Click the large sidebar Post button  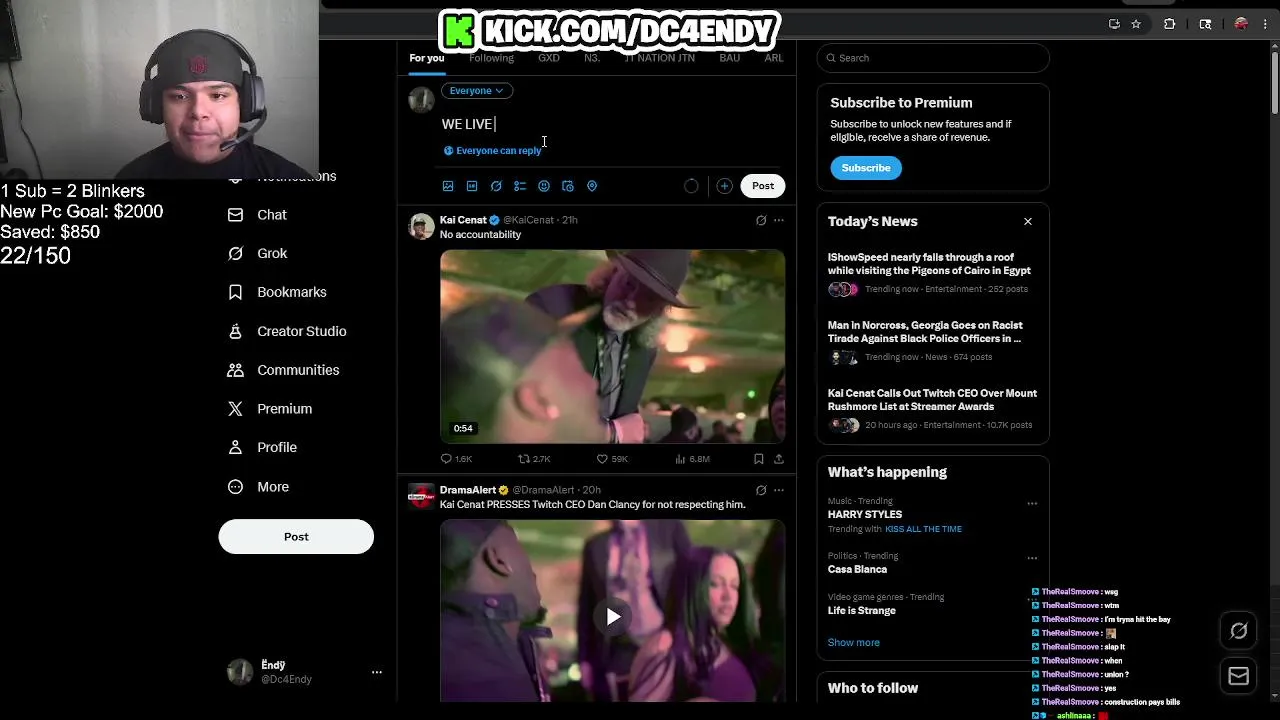296,537
